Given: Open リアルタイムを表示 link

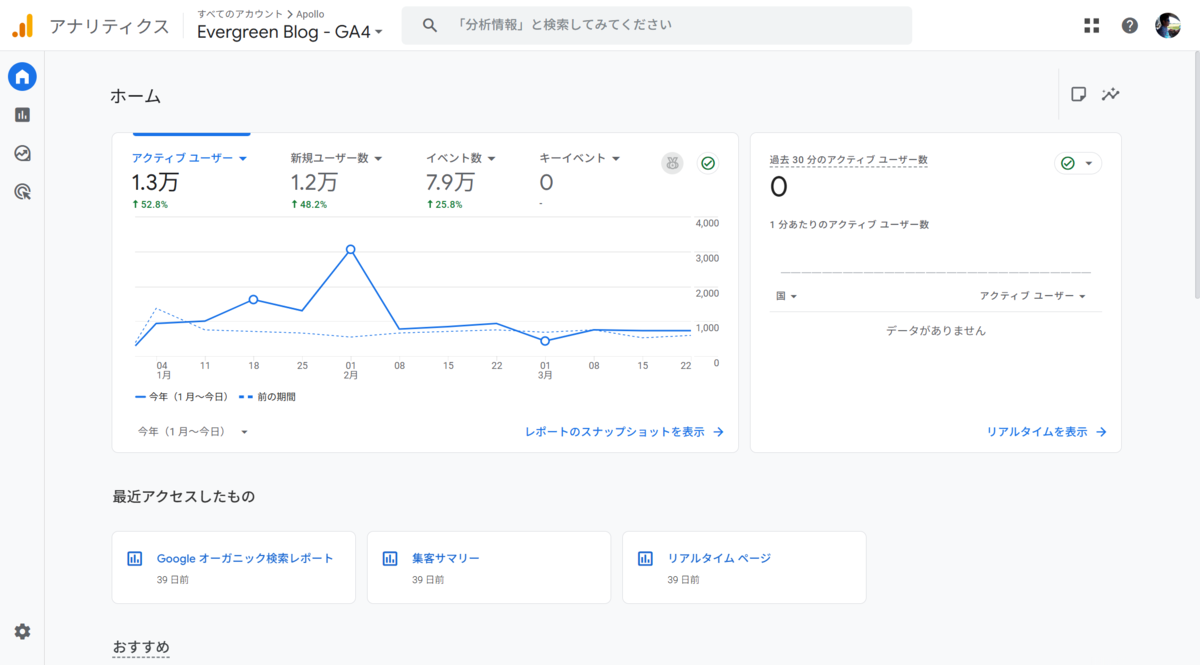Looking at the screenshot, I should [1046, 432].
